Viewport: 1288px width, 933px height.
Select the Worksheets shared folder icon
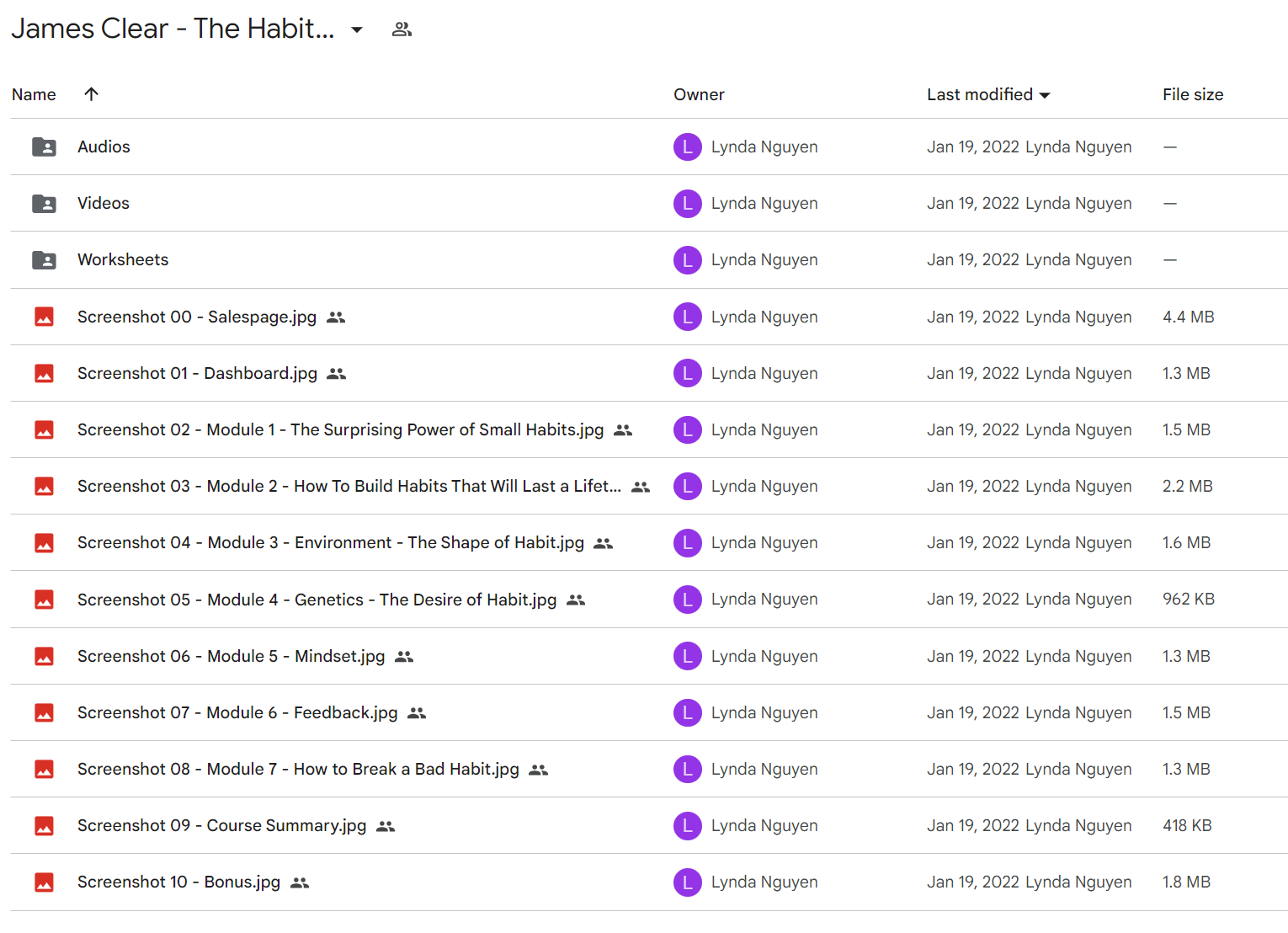click(x=44, y=260)
